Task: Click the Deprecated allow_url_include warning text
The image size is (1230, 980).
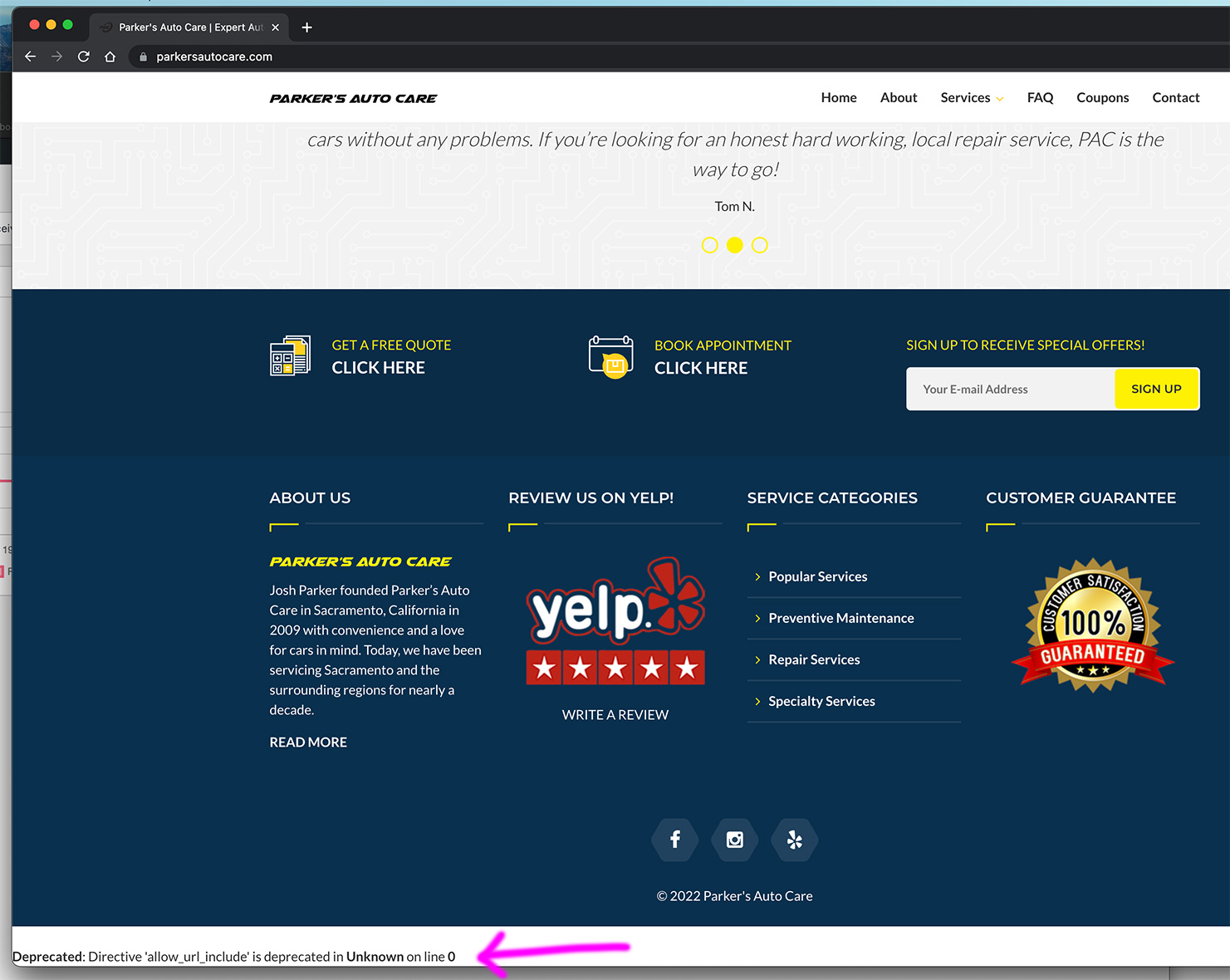Action: pos(234,956)
